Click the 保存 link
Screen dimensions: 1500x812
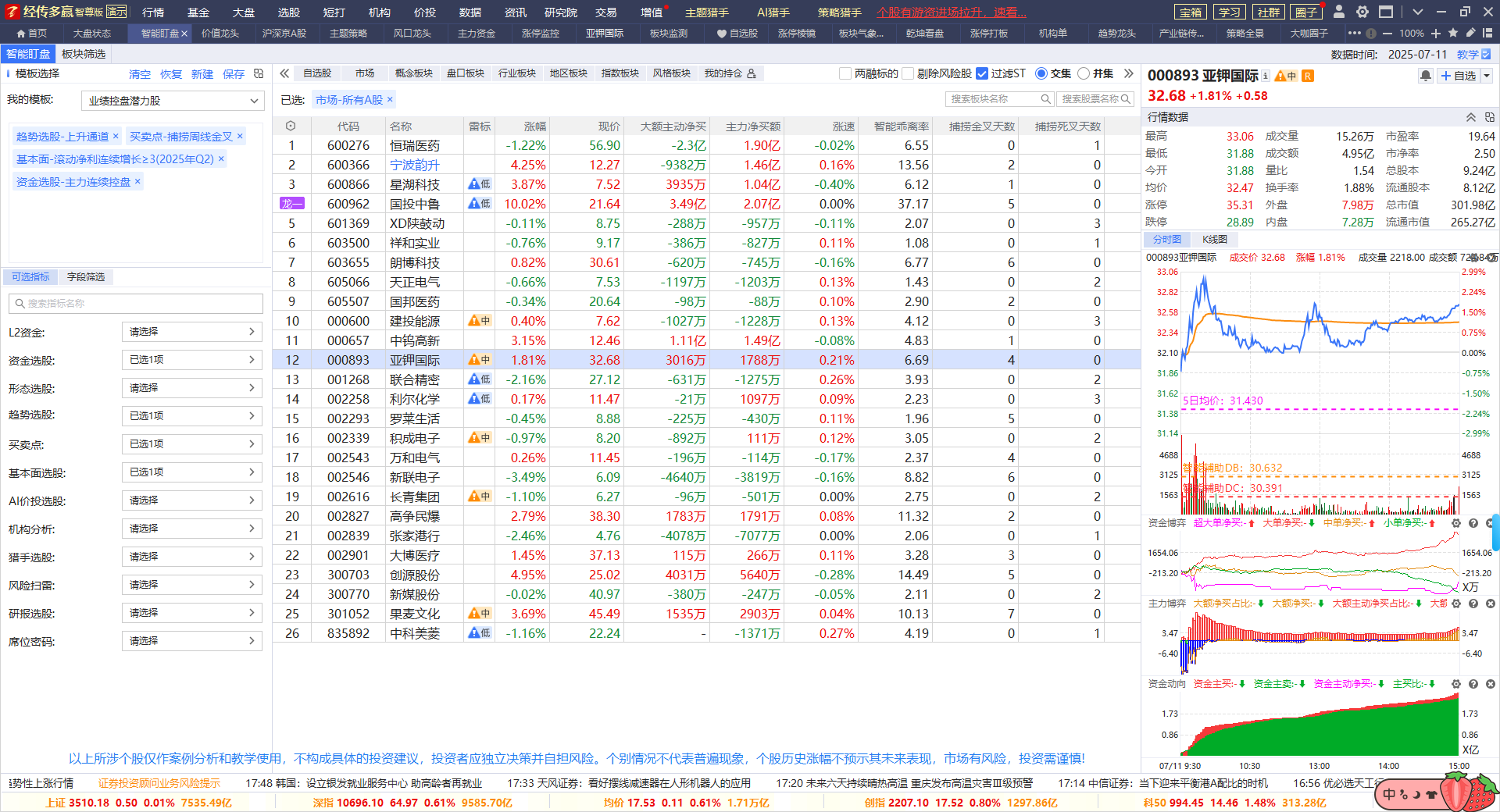tap(234, 74)
